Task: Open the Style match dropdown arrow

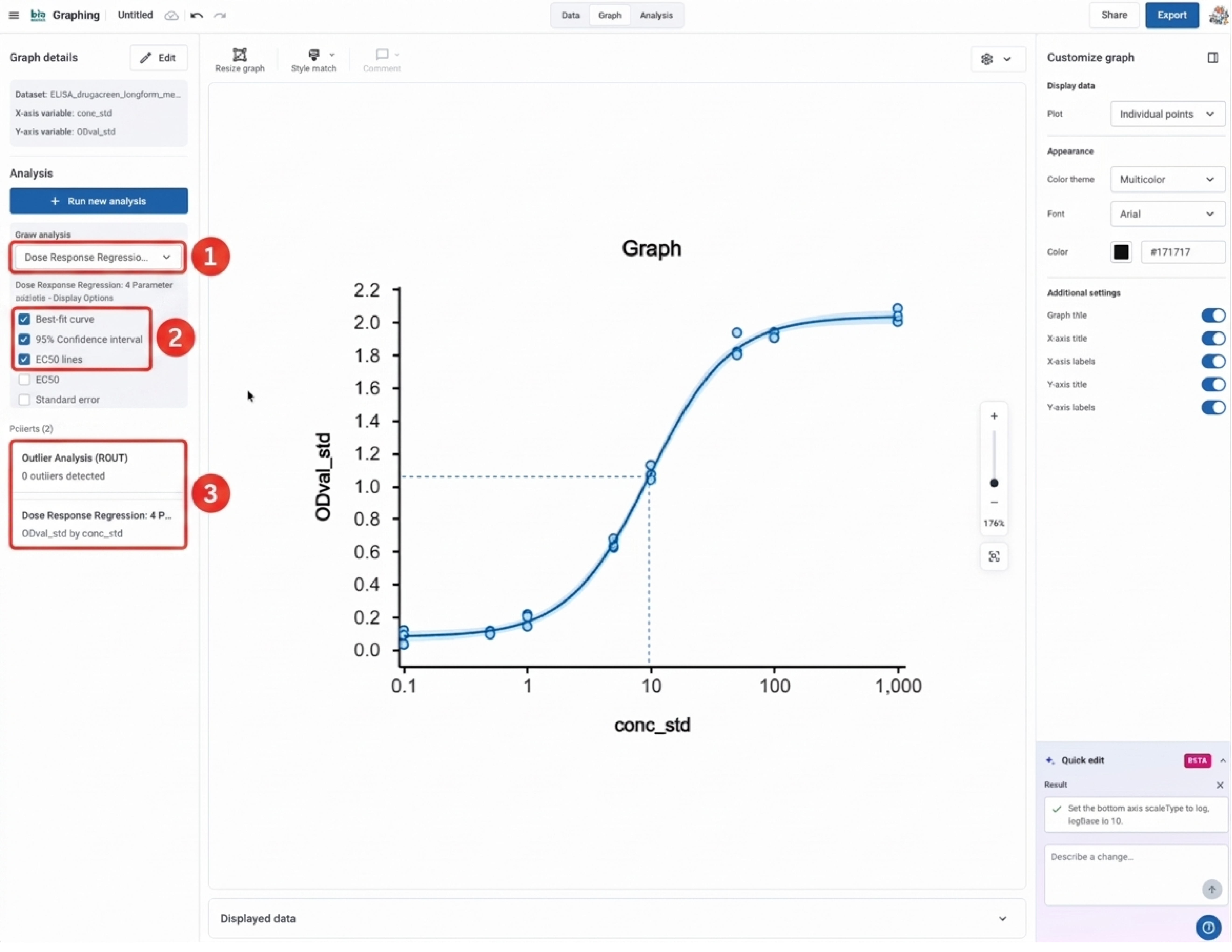Action: tap(332, 55)
